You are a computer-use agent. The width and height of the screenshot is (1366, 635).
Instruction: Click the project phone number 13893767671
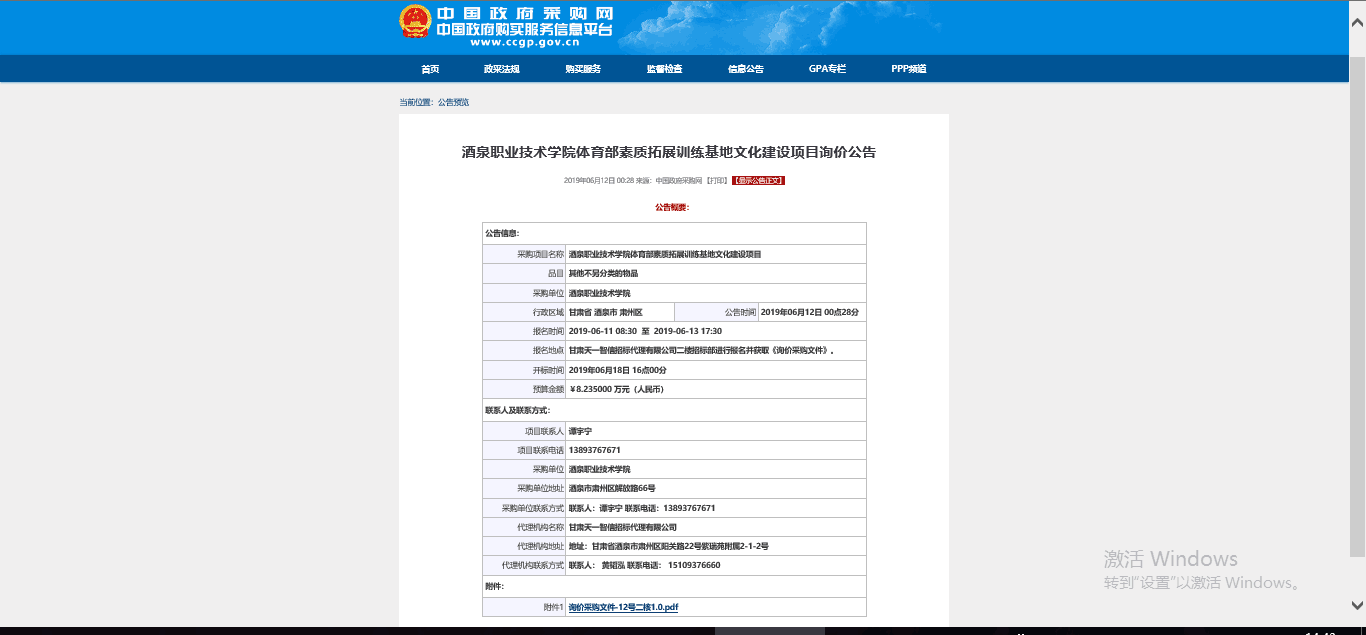click(594, 450)
